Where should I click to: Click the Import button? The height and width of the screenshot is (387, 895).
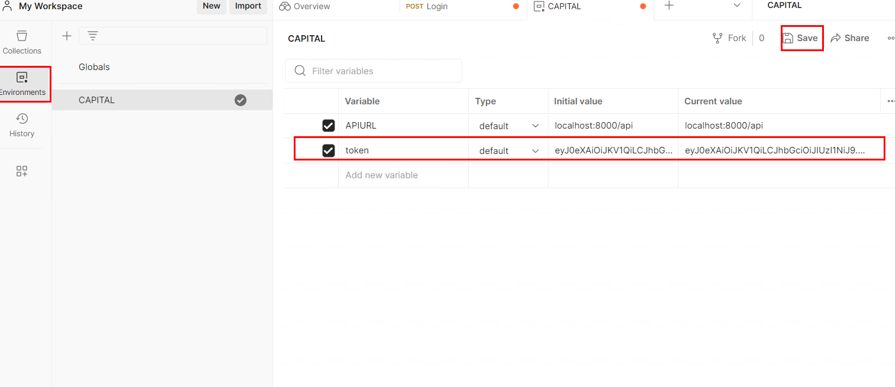coord(248,6)
